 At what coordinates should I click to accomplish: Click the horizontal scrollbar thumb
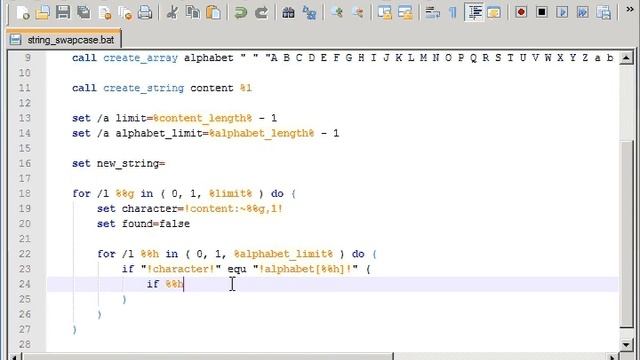pos(208,357)
